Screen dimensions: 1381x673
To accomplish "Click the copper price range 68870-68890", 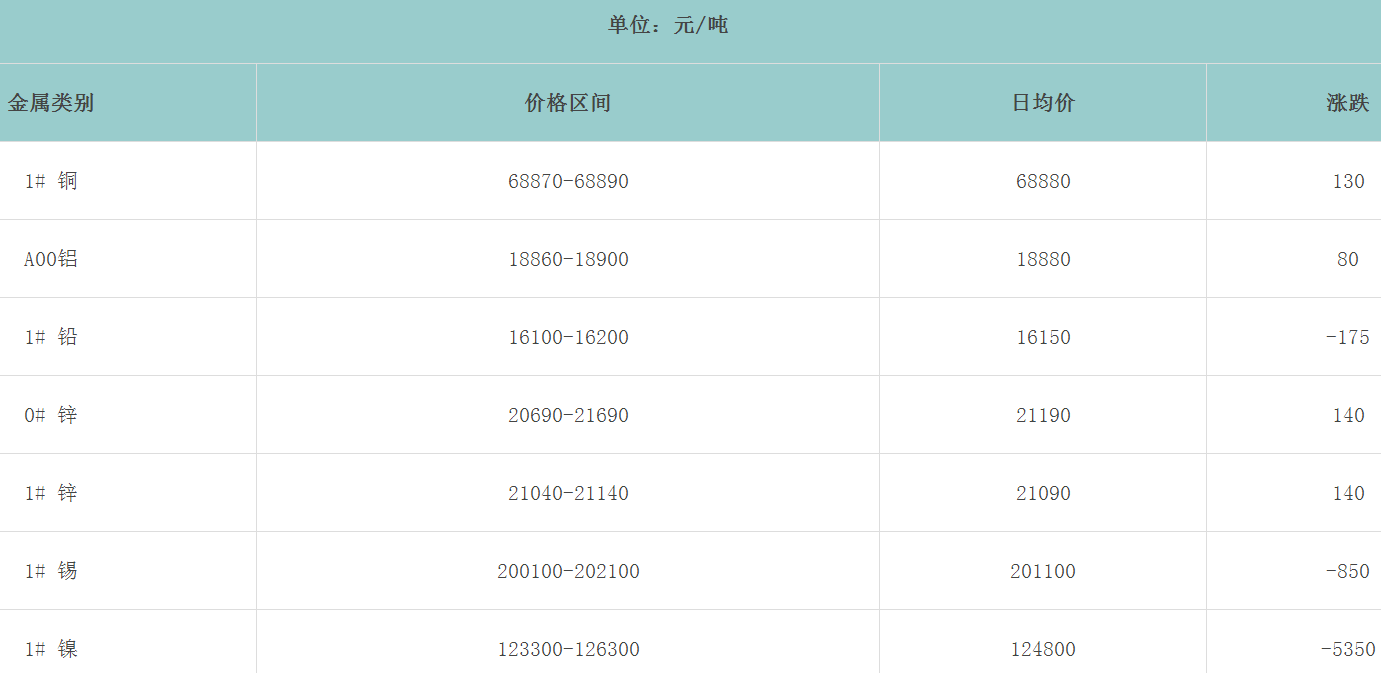I will point(568,181).
